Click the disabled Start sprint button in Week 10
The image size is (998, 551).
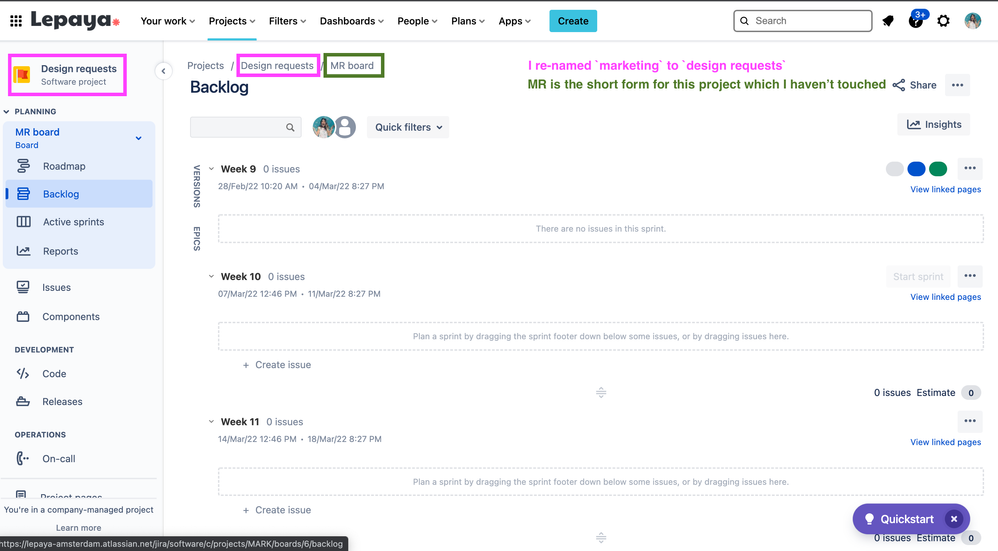pos(918,276)
